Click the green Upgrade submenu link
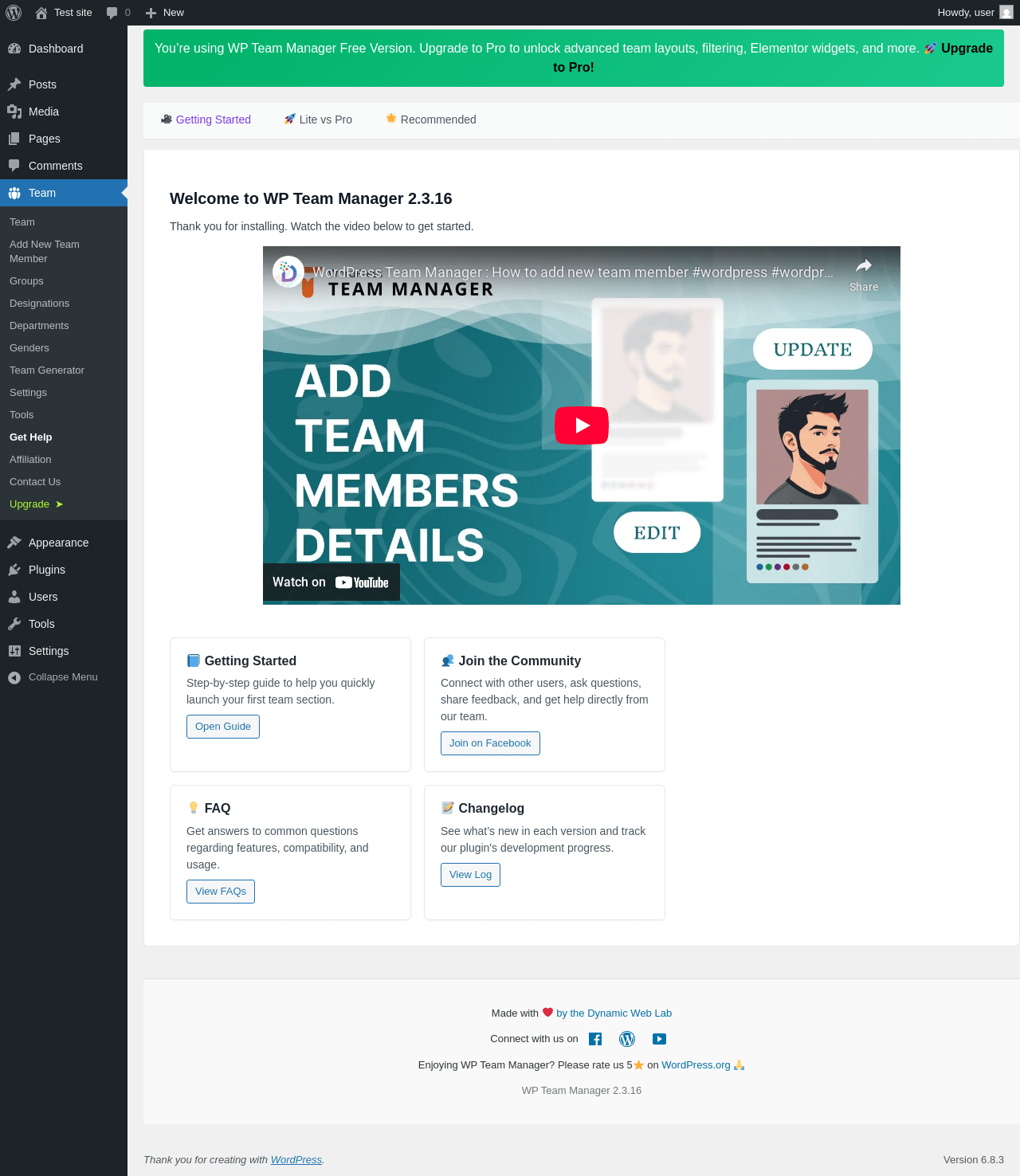This screenshot has height=1176, width=1020. click(36, 504)
